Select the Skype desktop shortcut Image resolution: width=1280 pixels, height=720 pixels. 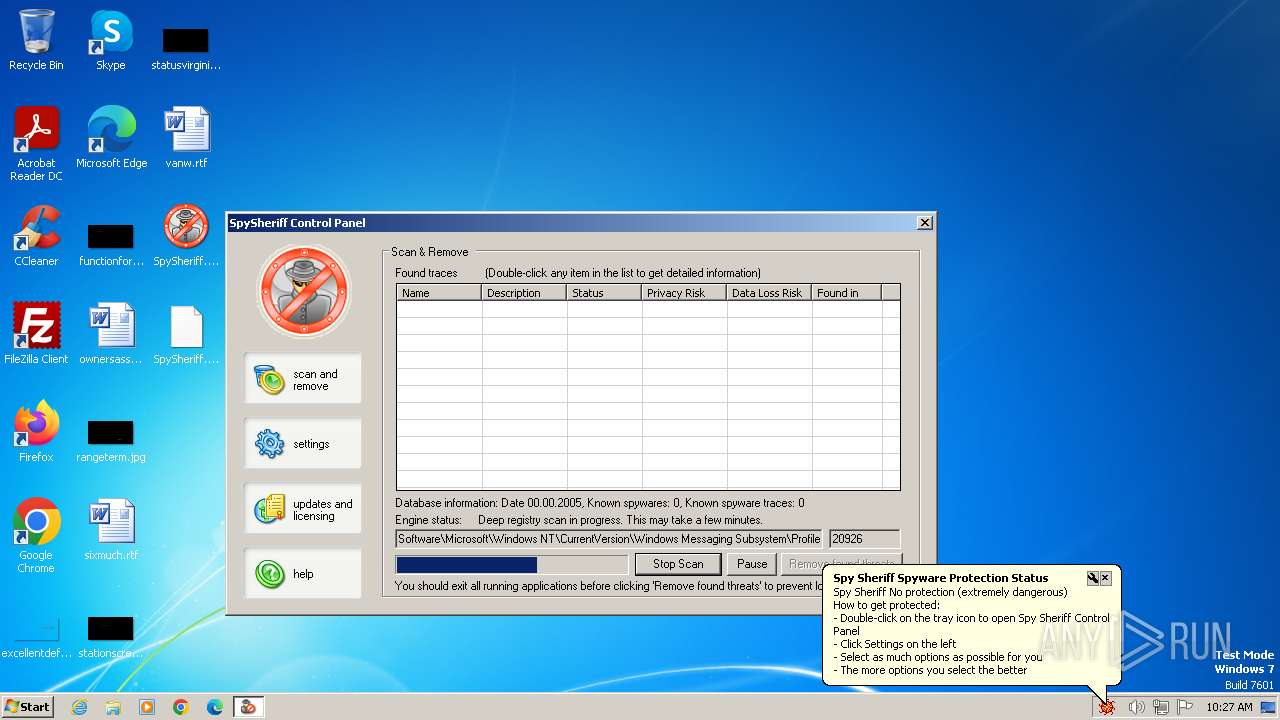tap(110, 41)
